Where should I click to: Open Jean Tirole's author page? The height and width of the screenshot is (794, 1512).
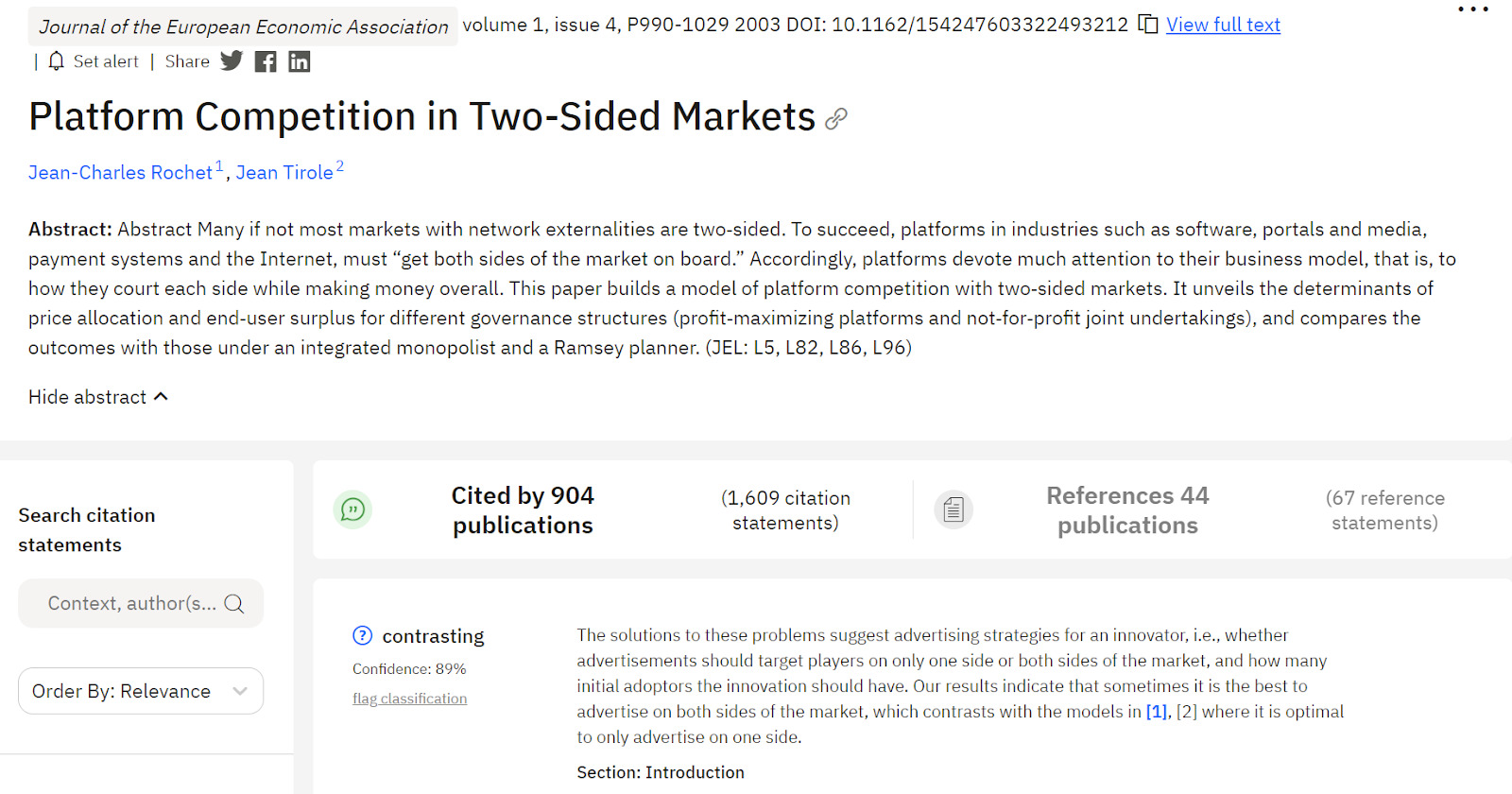(x=284, y=172)
